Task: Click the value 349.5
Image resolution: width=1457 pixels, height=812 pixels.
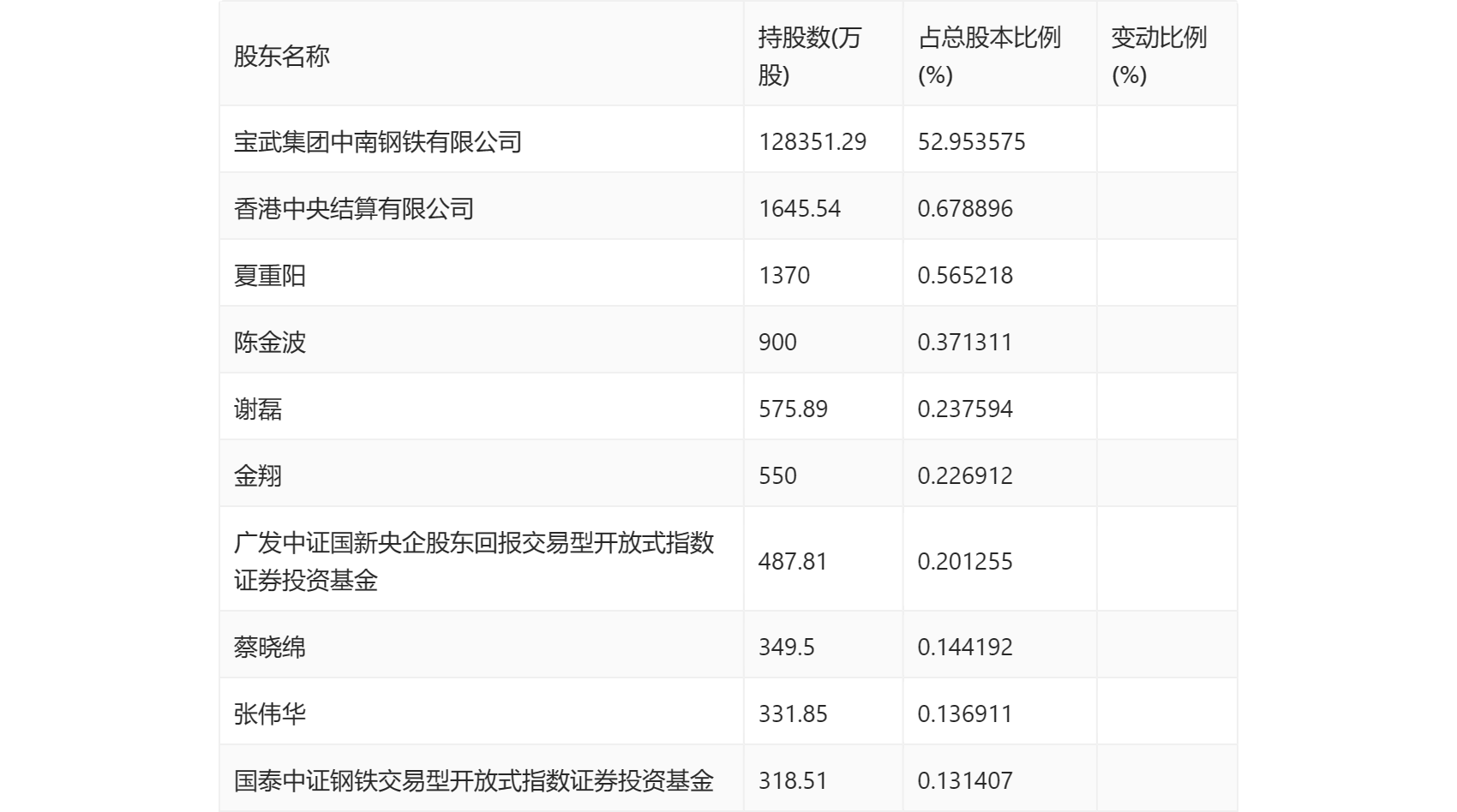Action: (x=787, y=647)
